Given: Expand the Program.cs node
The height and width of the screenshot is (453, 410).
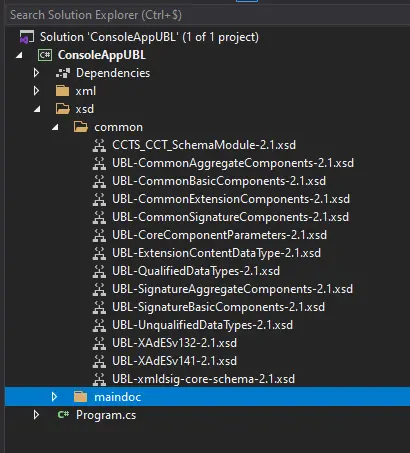Looking at the screenshot, I should coord(36,415).
